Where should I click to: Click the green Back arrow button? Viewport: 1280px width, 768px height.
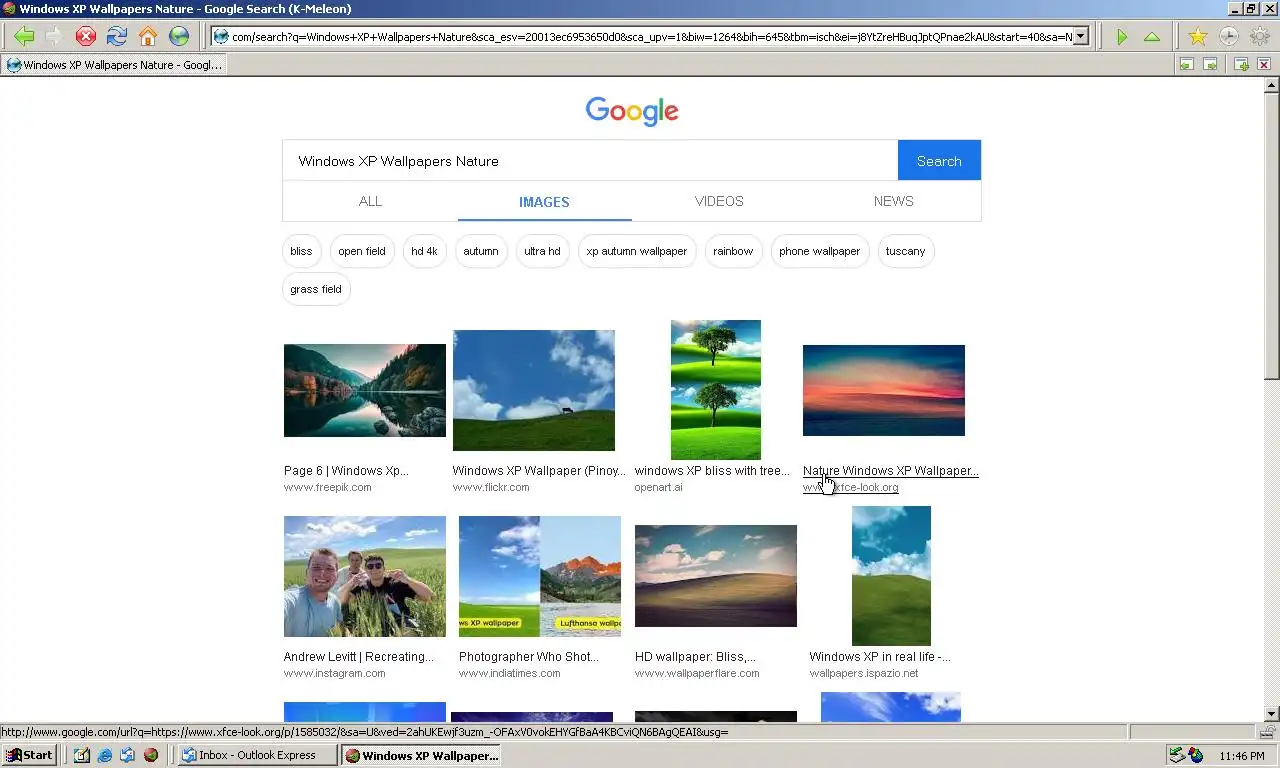pos(24,37)
